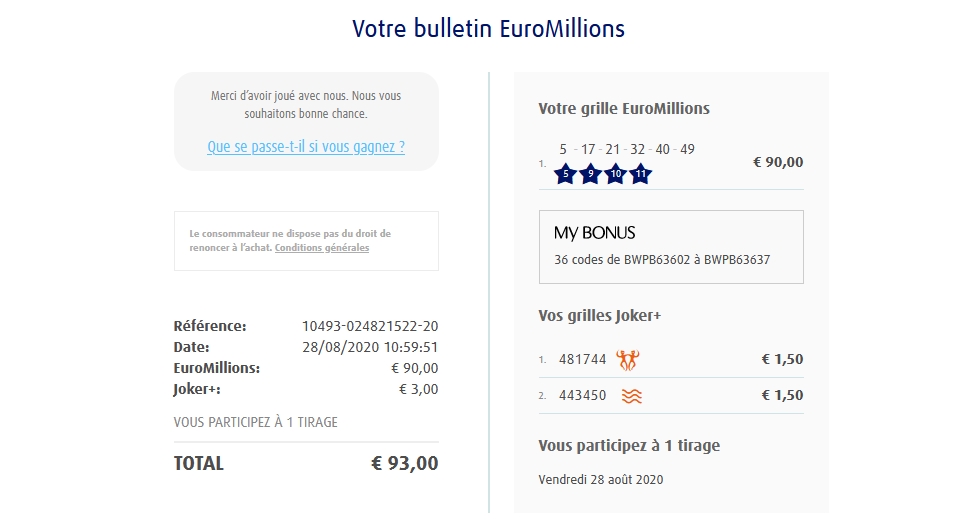The image size is (977, 530).
Task: Select Joker+ number 443450
Action: (x=582, y=395)
